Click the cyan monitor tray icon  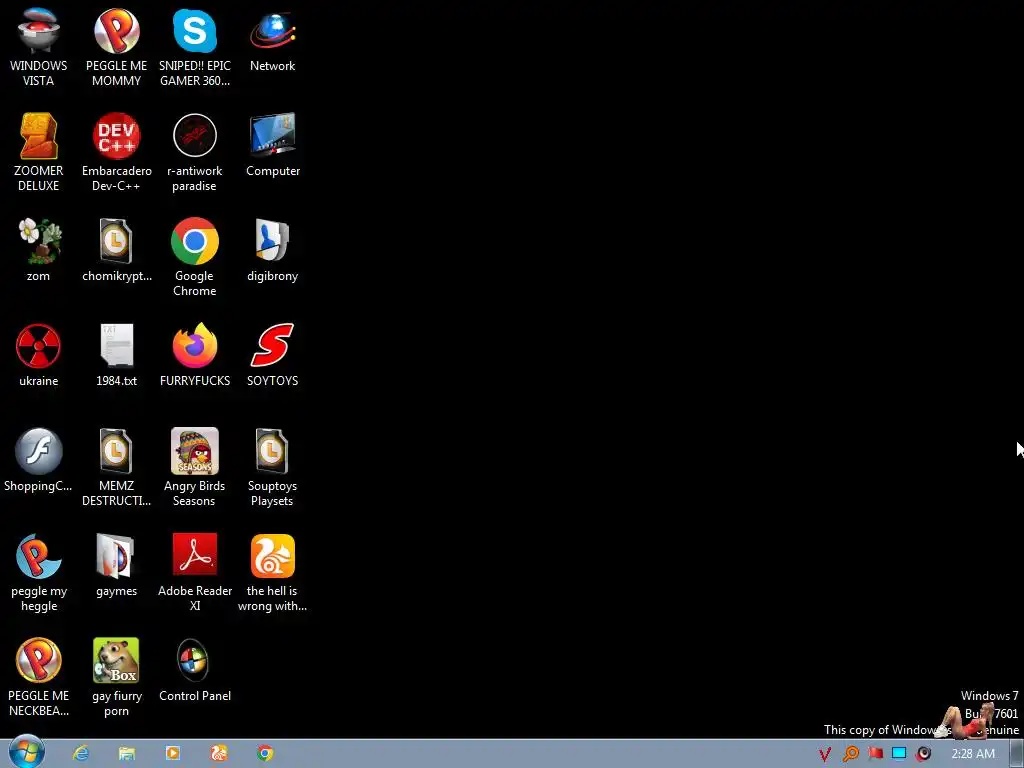pyautogui.click(x=899, y=754)
